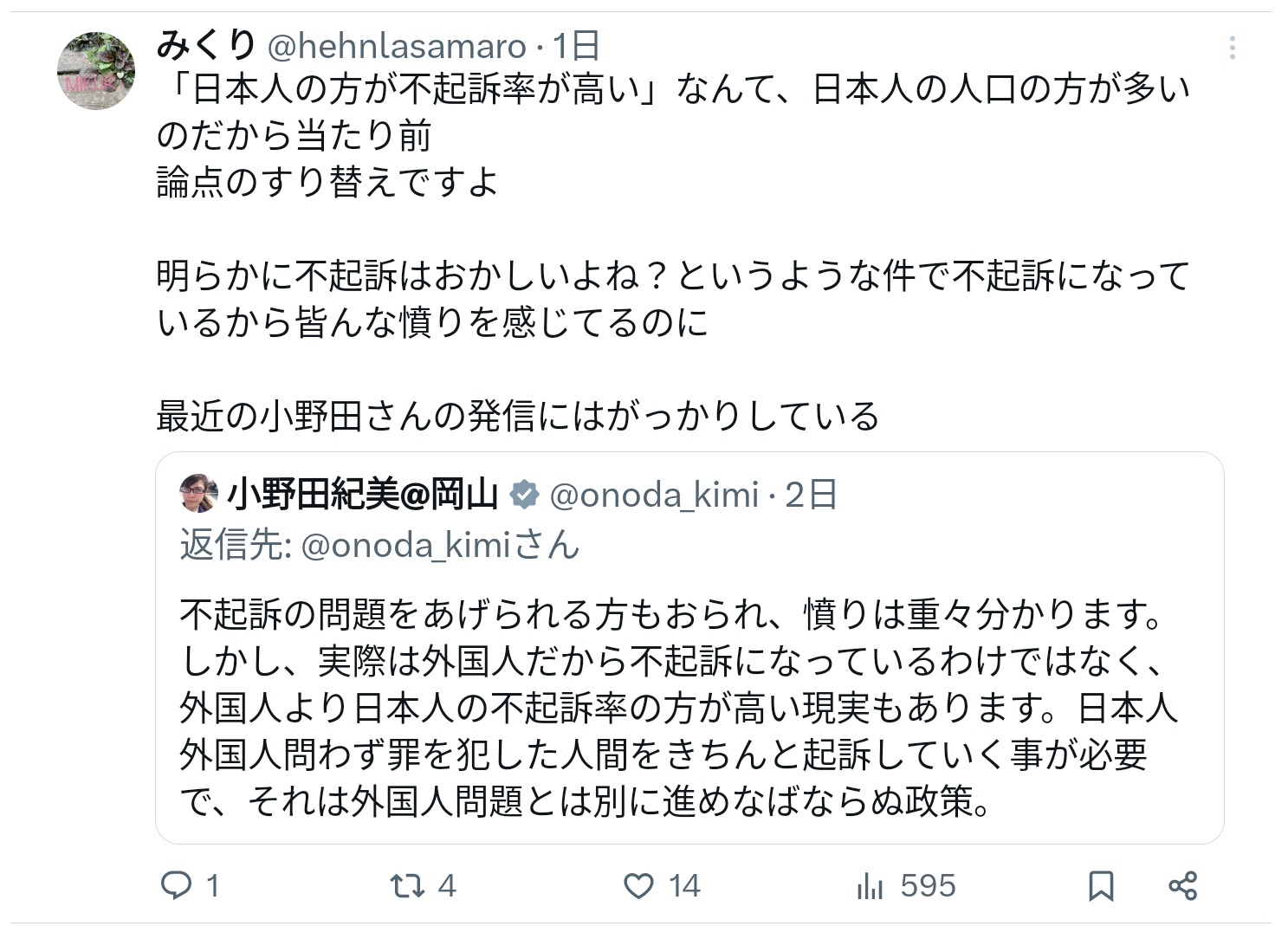Click the quoted tweet's 2日 timestamp
The width and height of the screenshot is (1288, 926).
[811, 495]
